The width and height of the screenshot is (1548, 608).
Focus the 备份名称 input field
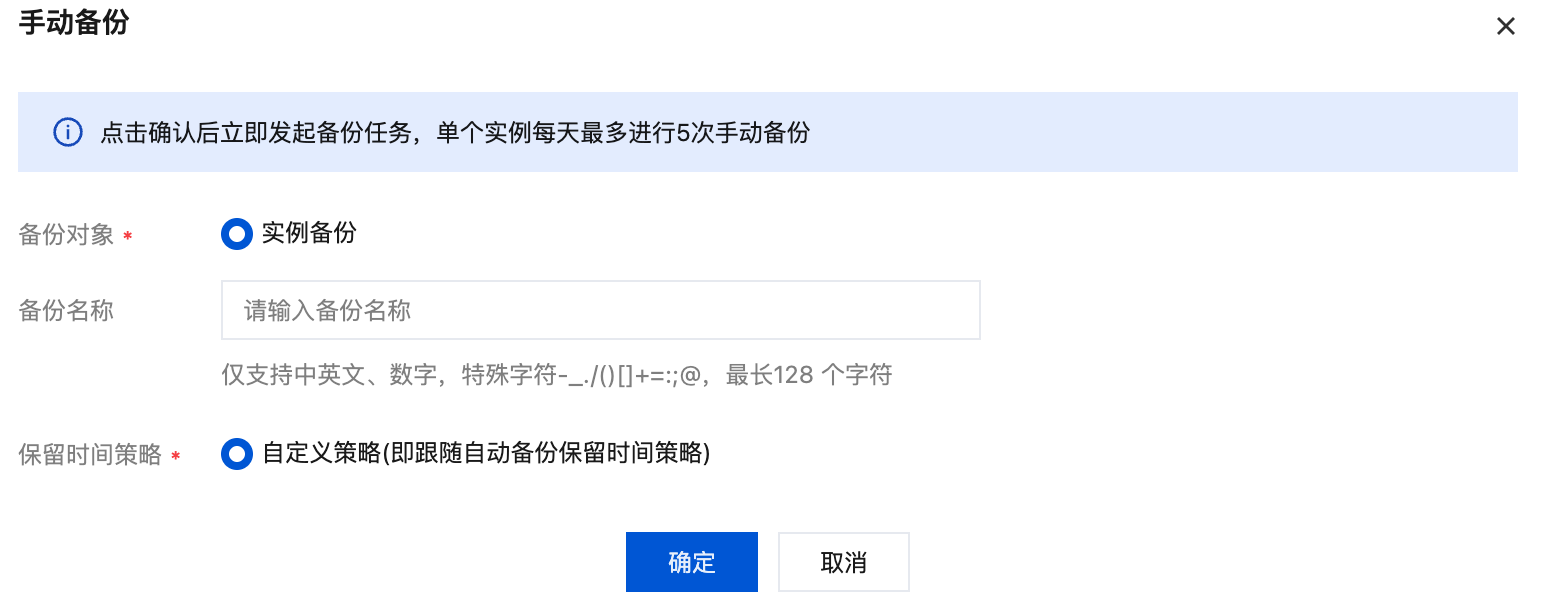click(600, 310)
